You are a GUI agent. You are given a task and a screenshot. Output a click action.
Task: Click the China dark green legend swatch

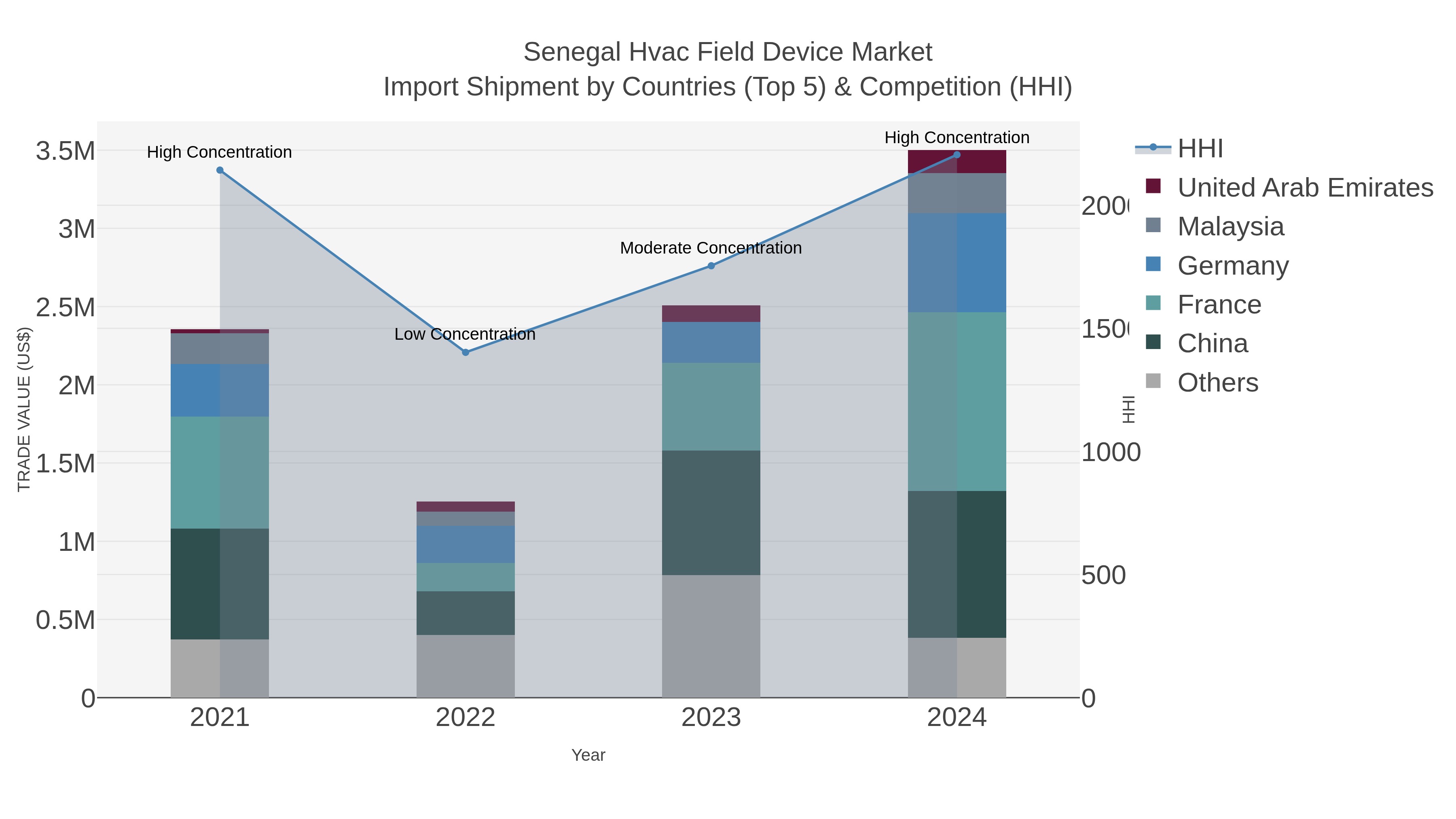[x=1153, y=342]
